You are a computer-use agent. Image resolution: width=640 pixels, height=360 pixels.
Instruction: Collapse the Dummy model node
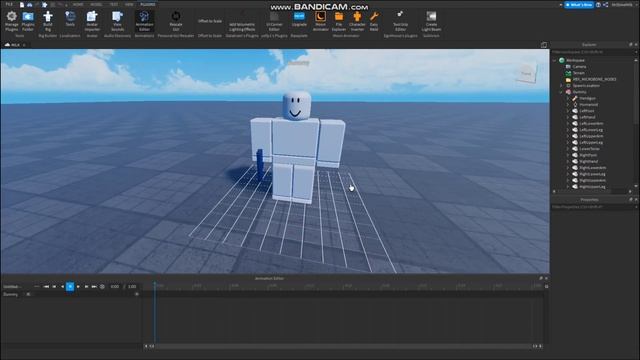pyautogui.click(x=561, y=92)
